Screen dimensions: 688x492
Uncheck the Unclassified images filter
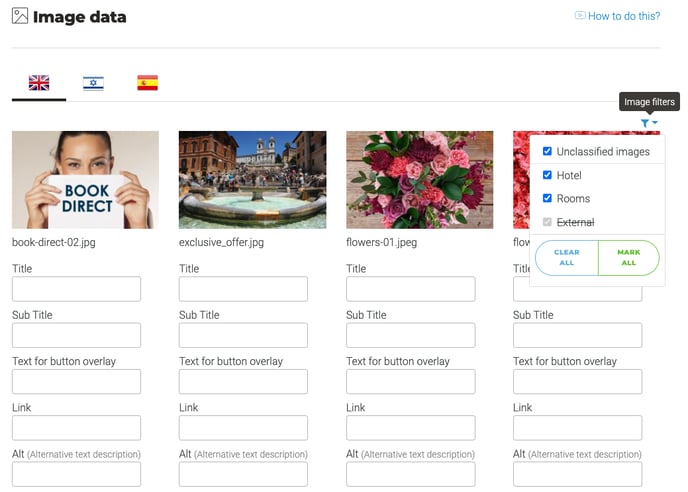547,152
